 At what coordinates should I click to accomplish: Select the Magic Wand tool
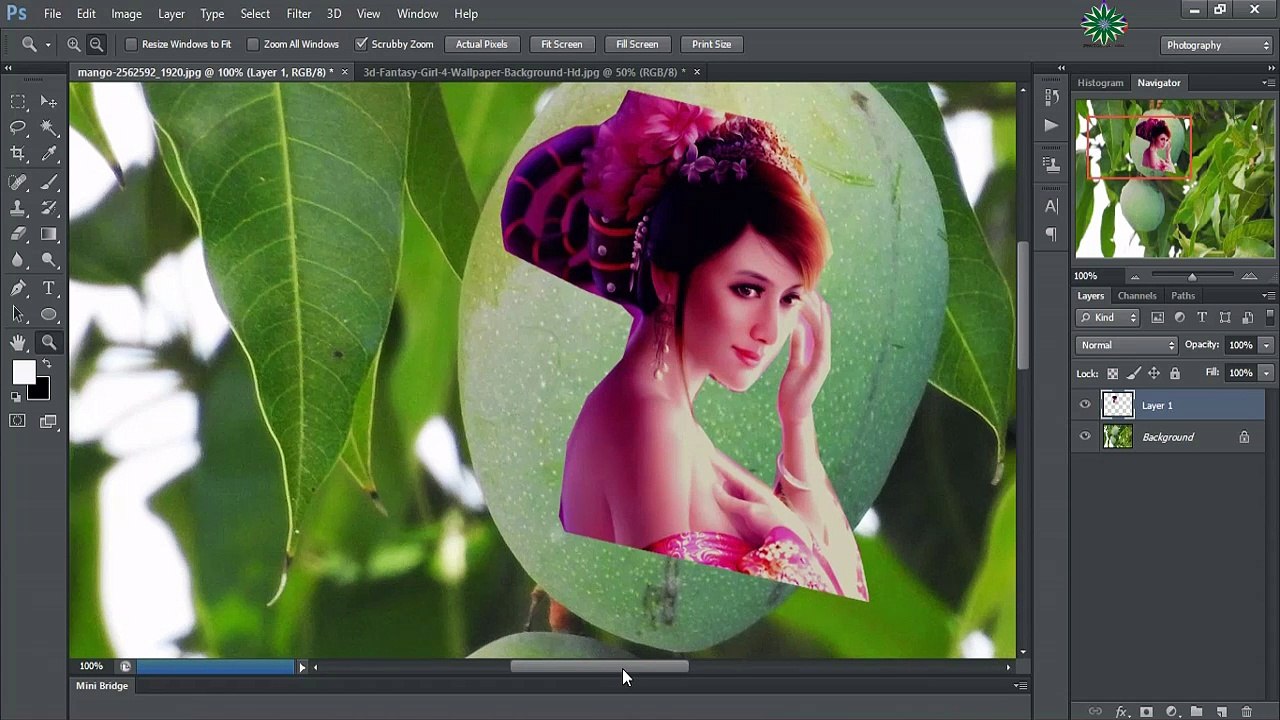49,128
